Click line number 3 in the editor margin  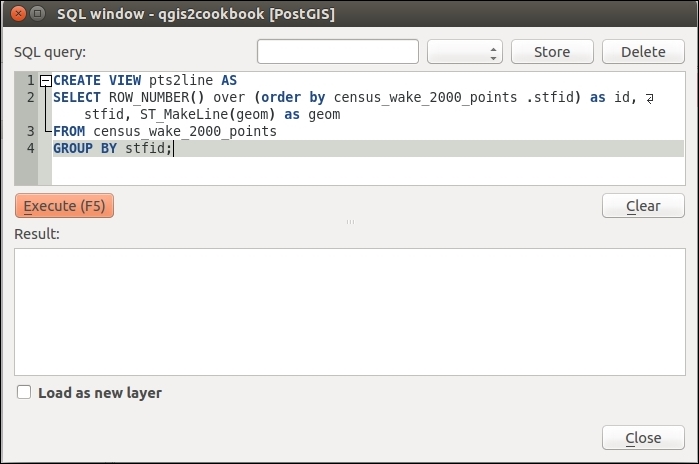pos(31,131)
